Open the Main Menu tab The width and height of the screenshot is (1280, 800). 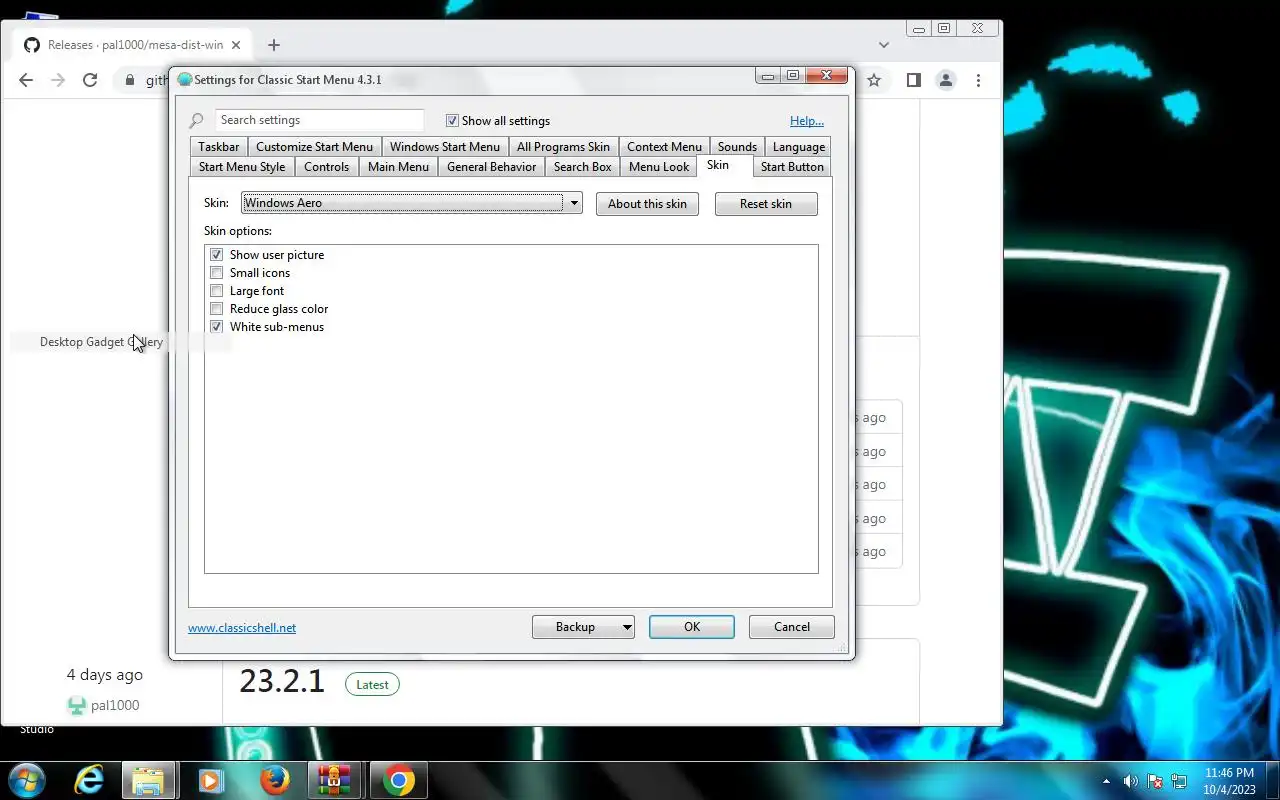coord(398,167)
